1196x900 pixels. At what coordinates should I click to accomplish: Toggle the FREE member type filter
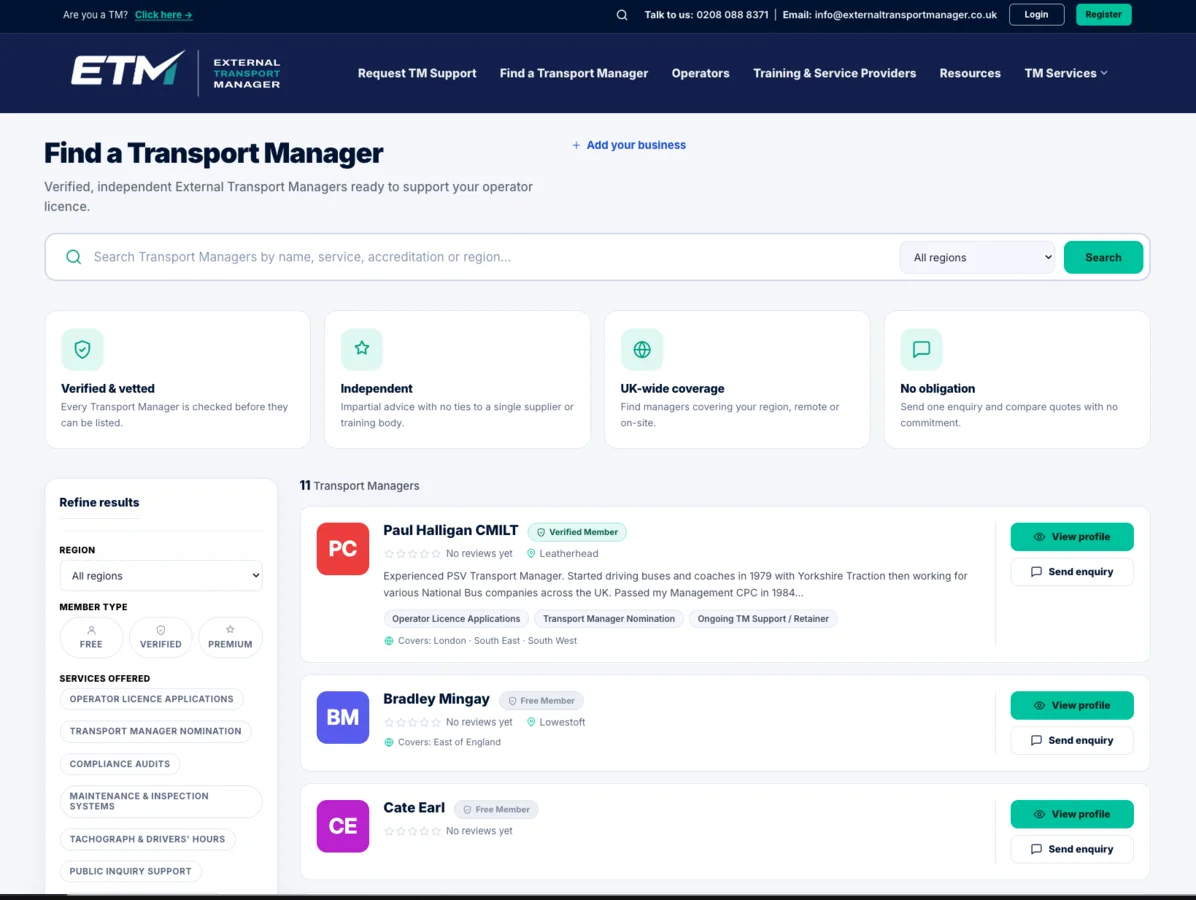click(91, 637)
